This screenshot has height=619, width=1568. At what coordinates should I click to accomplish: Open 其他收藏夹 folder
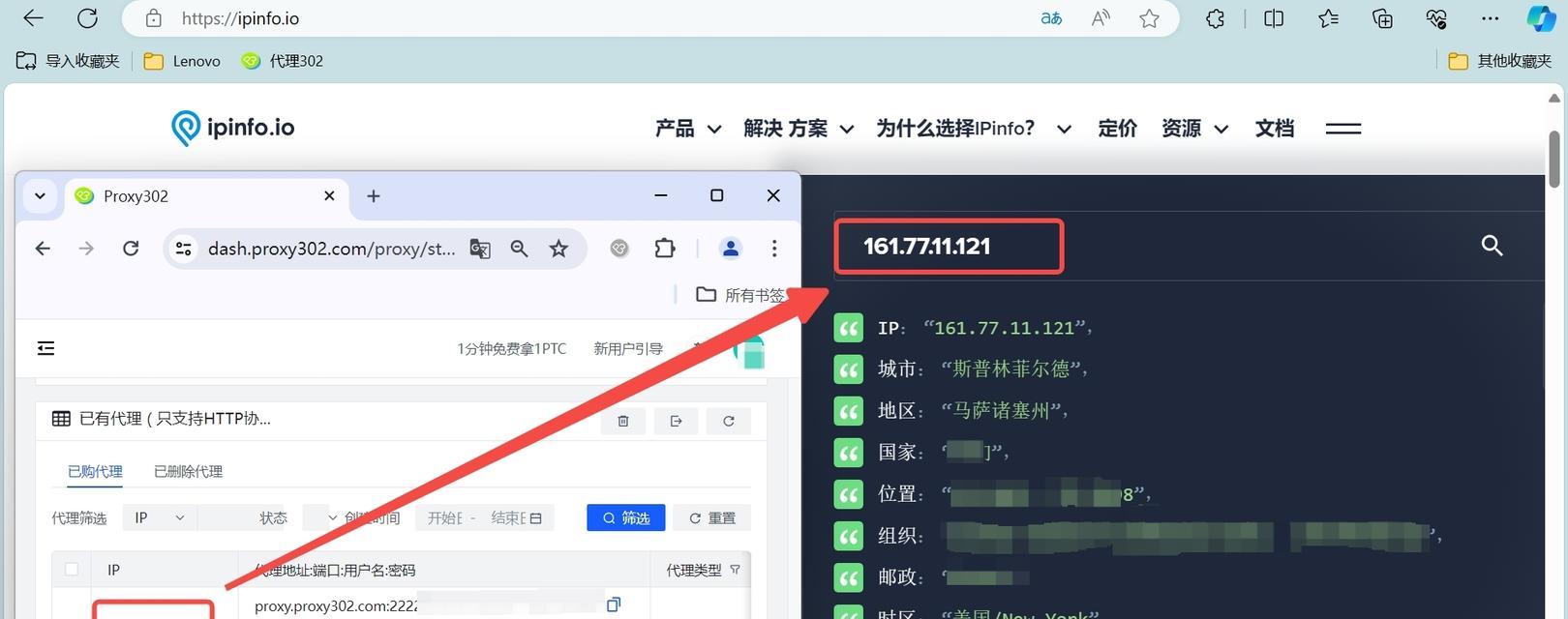1499,61
